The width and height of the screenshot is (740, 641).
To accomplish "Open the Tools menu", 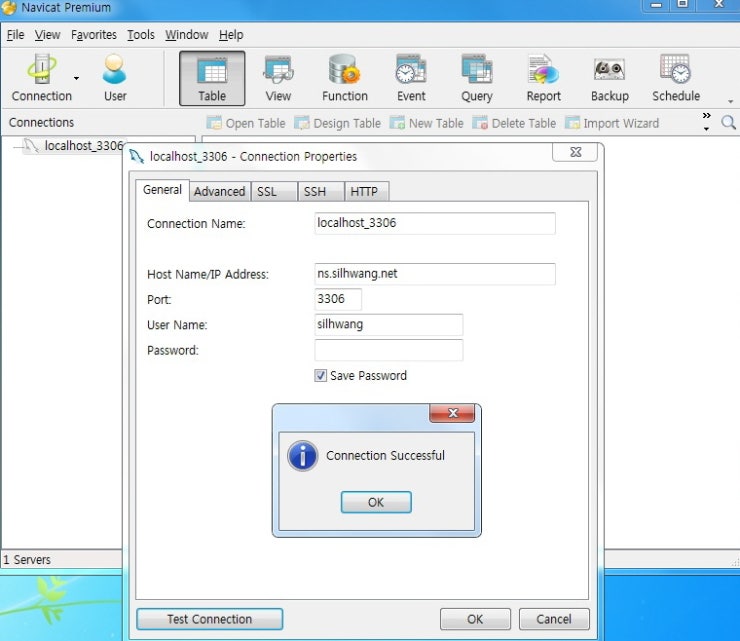I will tap(141, 35).
